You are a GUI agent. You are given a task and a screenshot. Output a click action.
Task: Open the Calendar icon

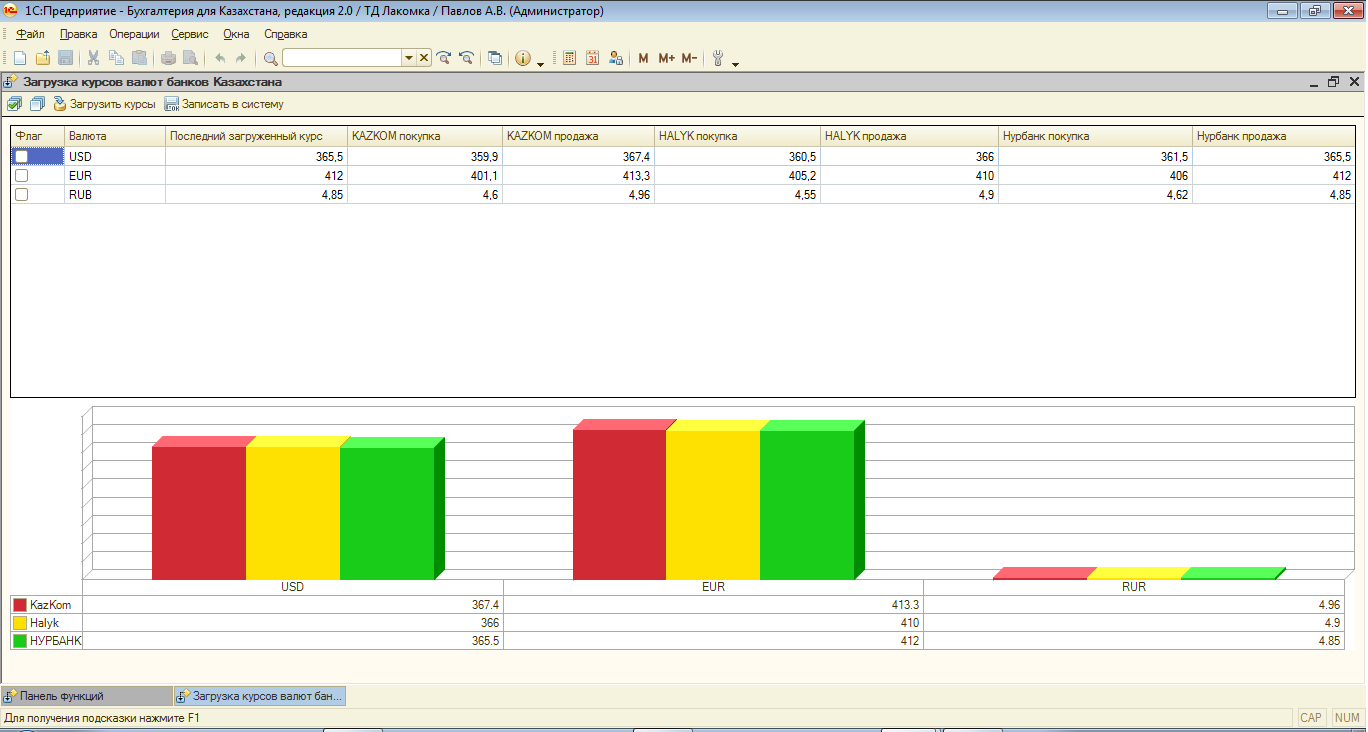(592, 58)
